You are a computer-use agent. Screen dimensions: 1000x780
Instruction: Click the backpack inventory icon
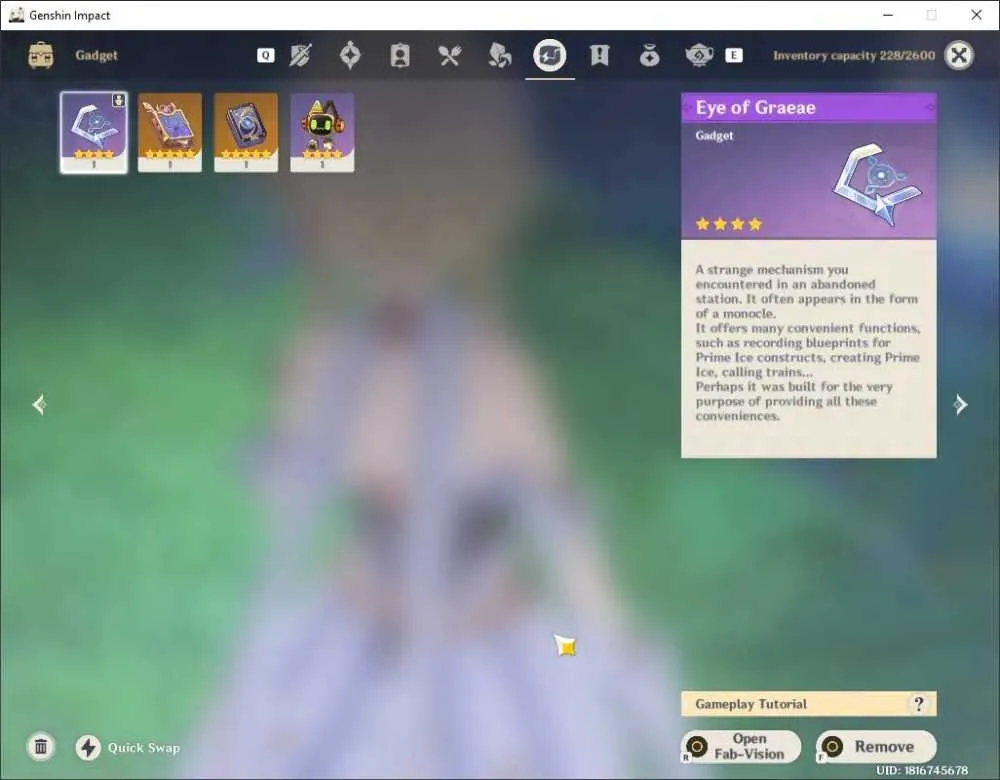point(41,55)
